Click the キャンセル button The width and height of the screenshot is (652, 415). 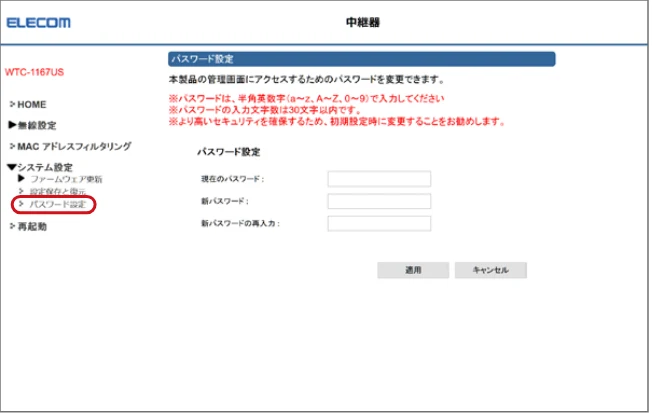(x=493, y=271)
